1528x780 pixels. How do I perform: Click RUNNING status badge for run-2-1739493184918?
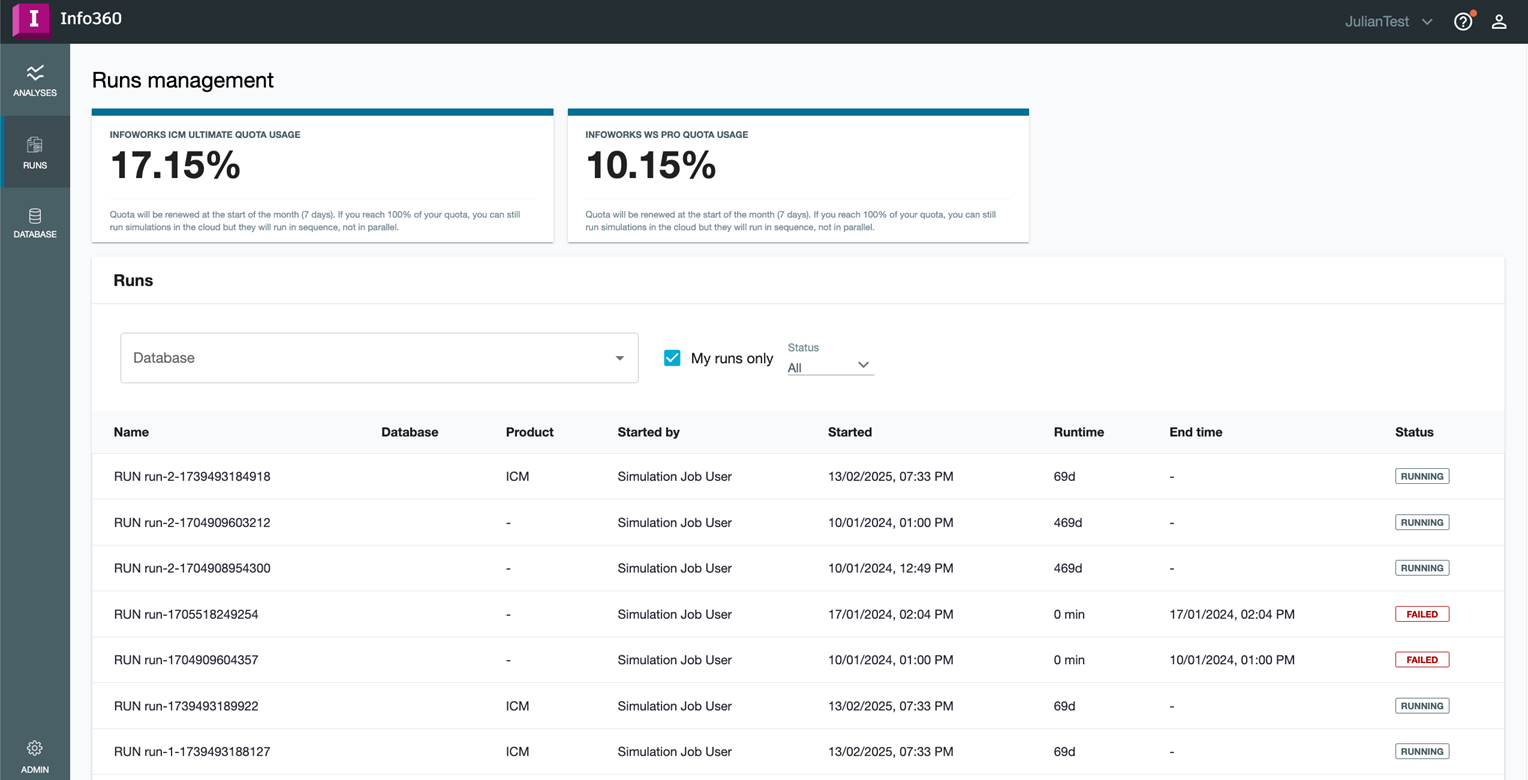click(x=1422, y=476)
